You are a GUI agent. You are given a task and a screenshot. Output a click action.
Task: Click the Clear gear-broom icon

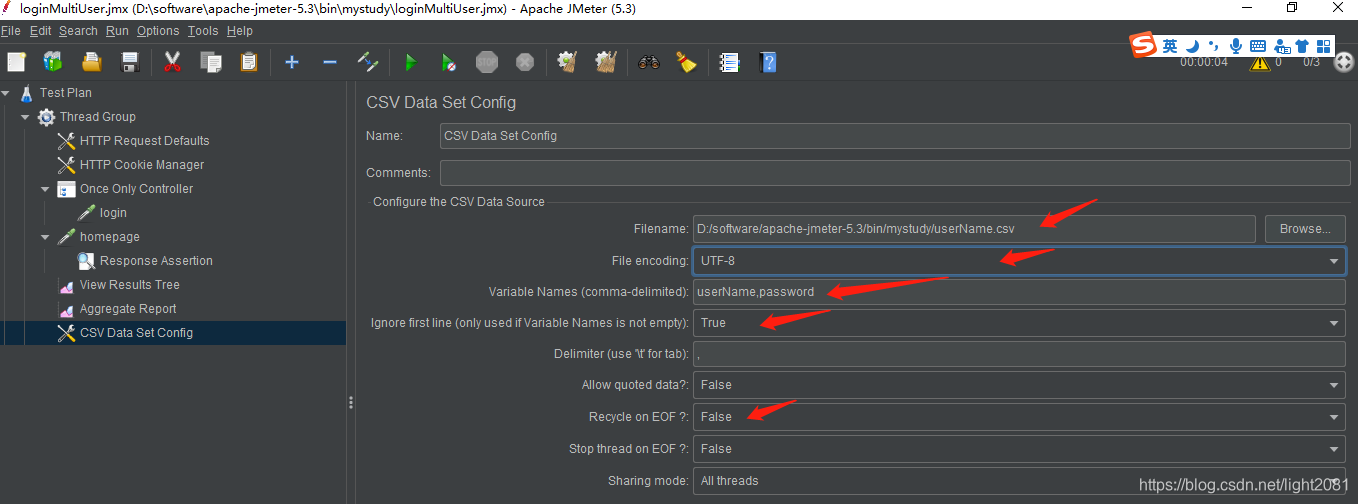(x=568, y=62)
